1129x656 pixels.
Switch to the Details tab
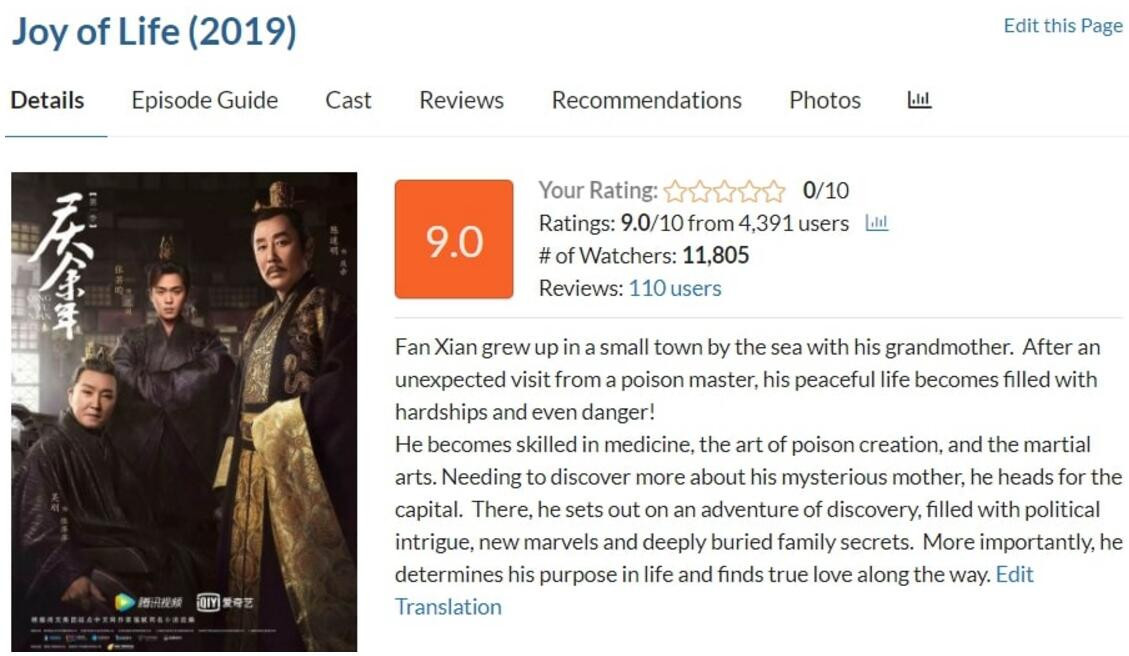47,100
